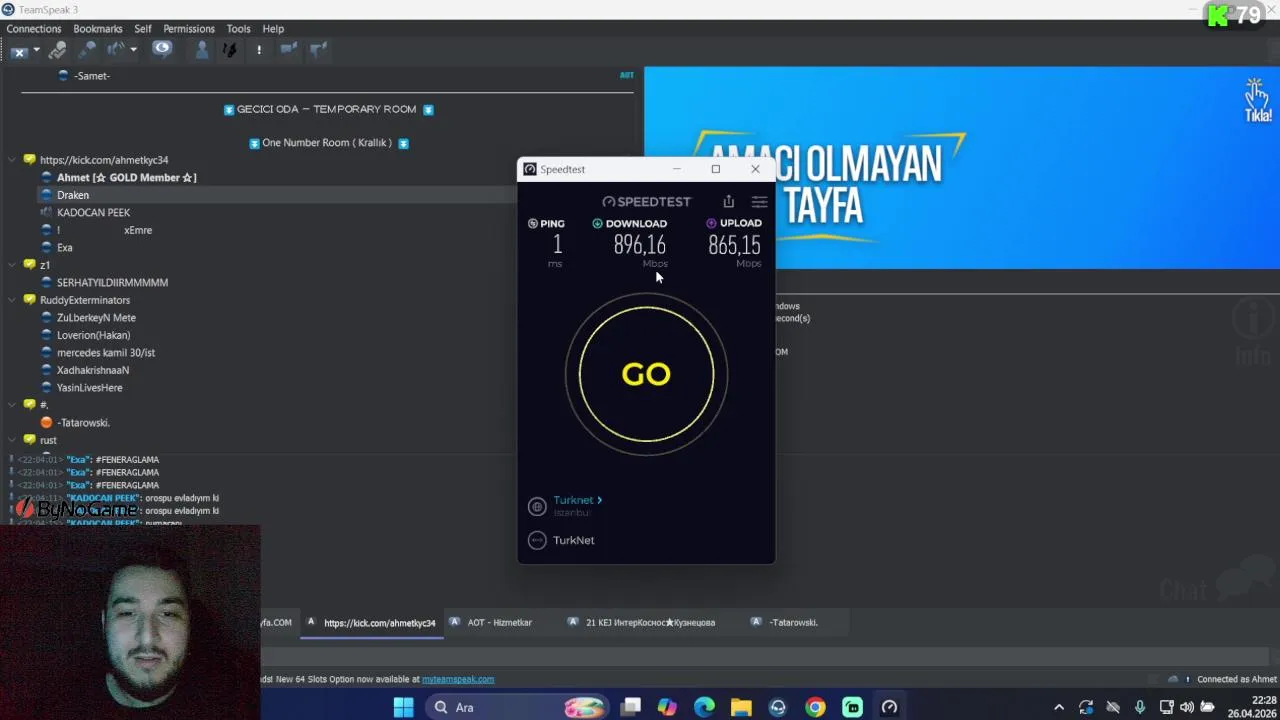This screenshot has height=720, width=1280.
Task: Select user SERHATYILDIIRMMMMM
Action: click(112, 283)
